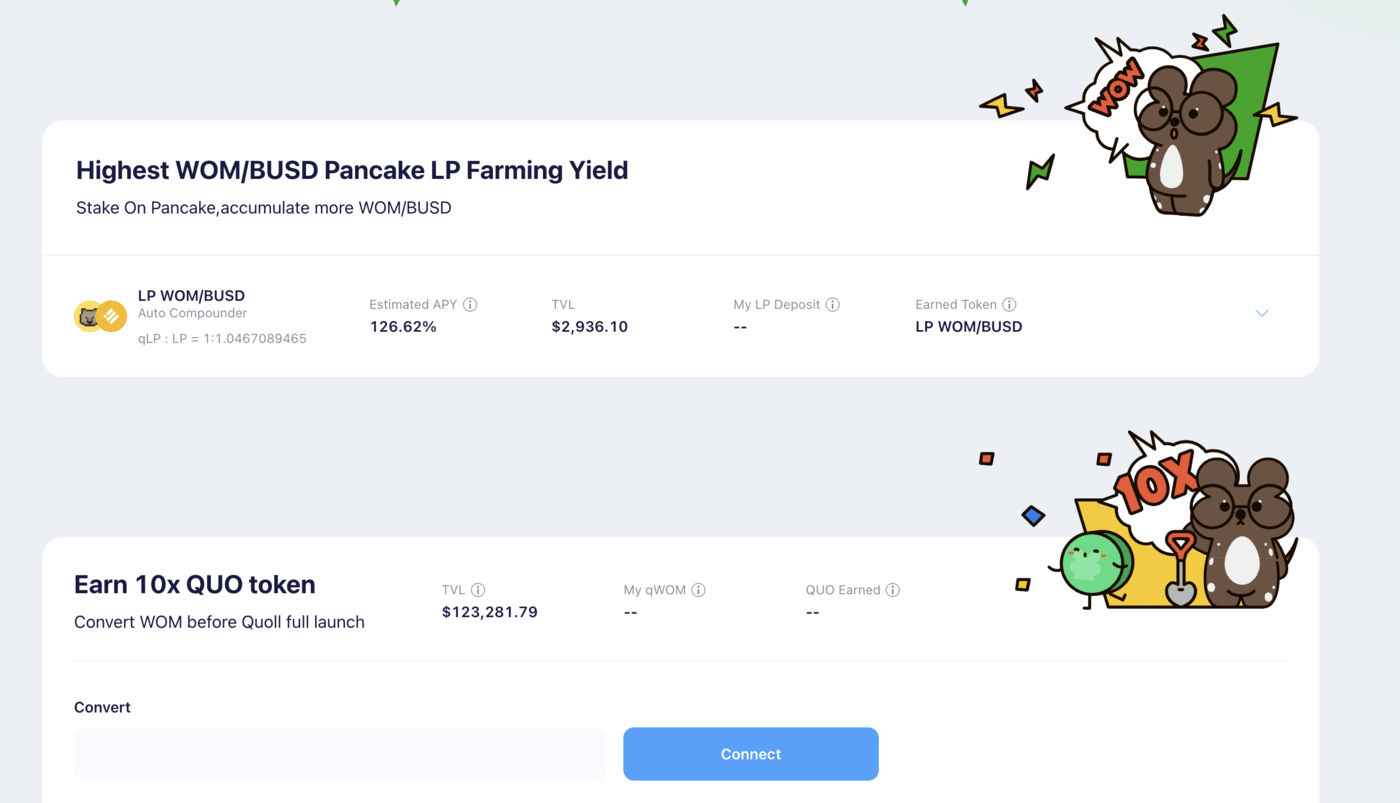Click the info icon next to My qWOM
Image resolution: width=1400 pixels, height=803 pixels.
click(698, 590)
